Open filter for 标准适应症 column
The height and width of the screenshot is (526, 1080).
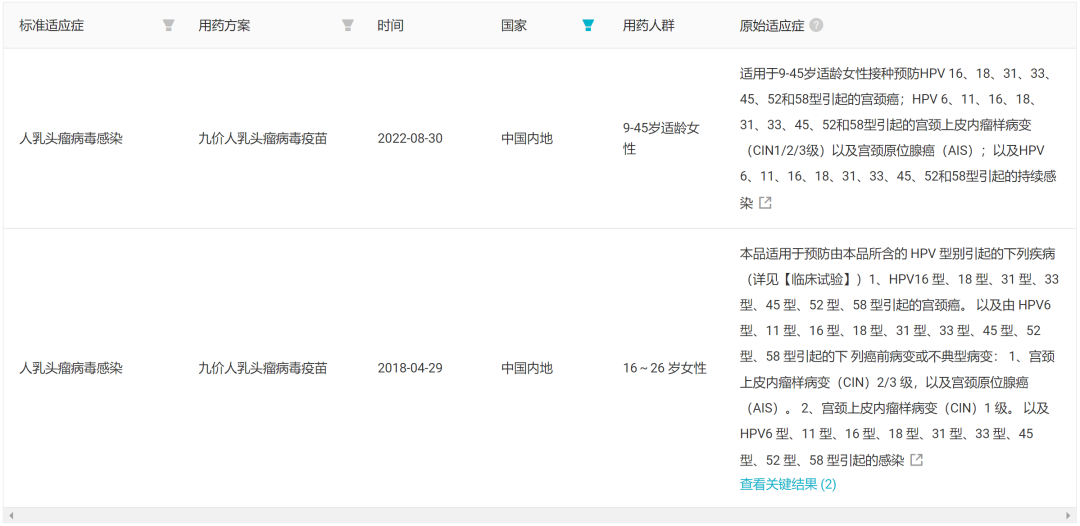168,25
